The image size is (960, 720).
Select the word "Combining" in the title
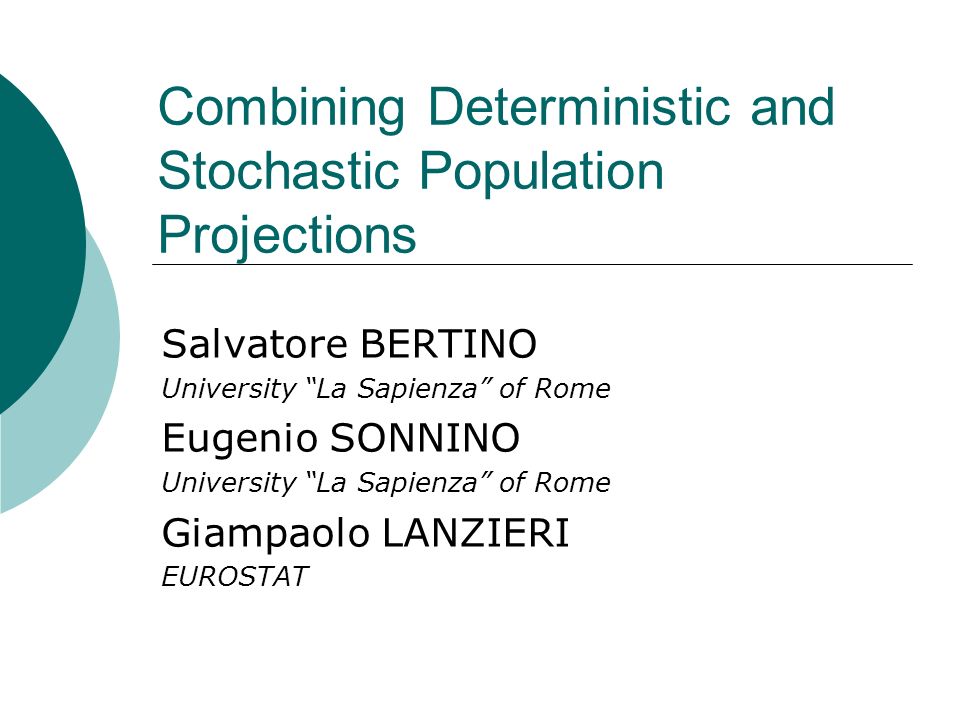(x=282, y=109)
